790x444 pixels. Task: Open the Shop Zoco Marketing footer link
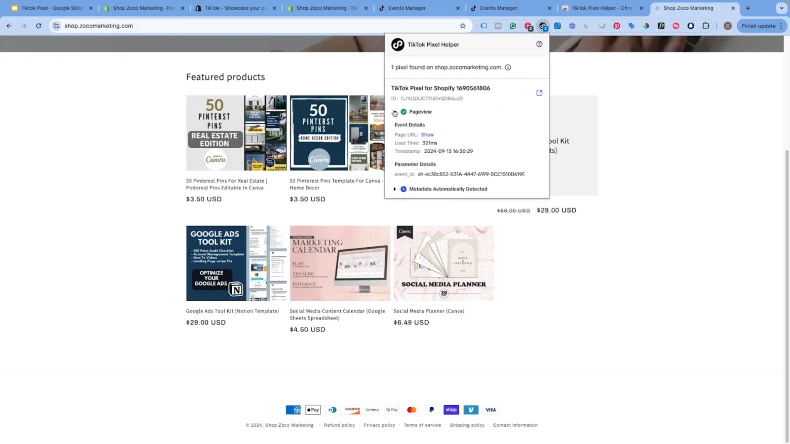289,425
